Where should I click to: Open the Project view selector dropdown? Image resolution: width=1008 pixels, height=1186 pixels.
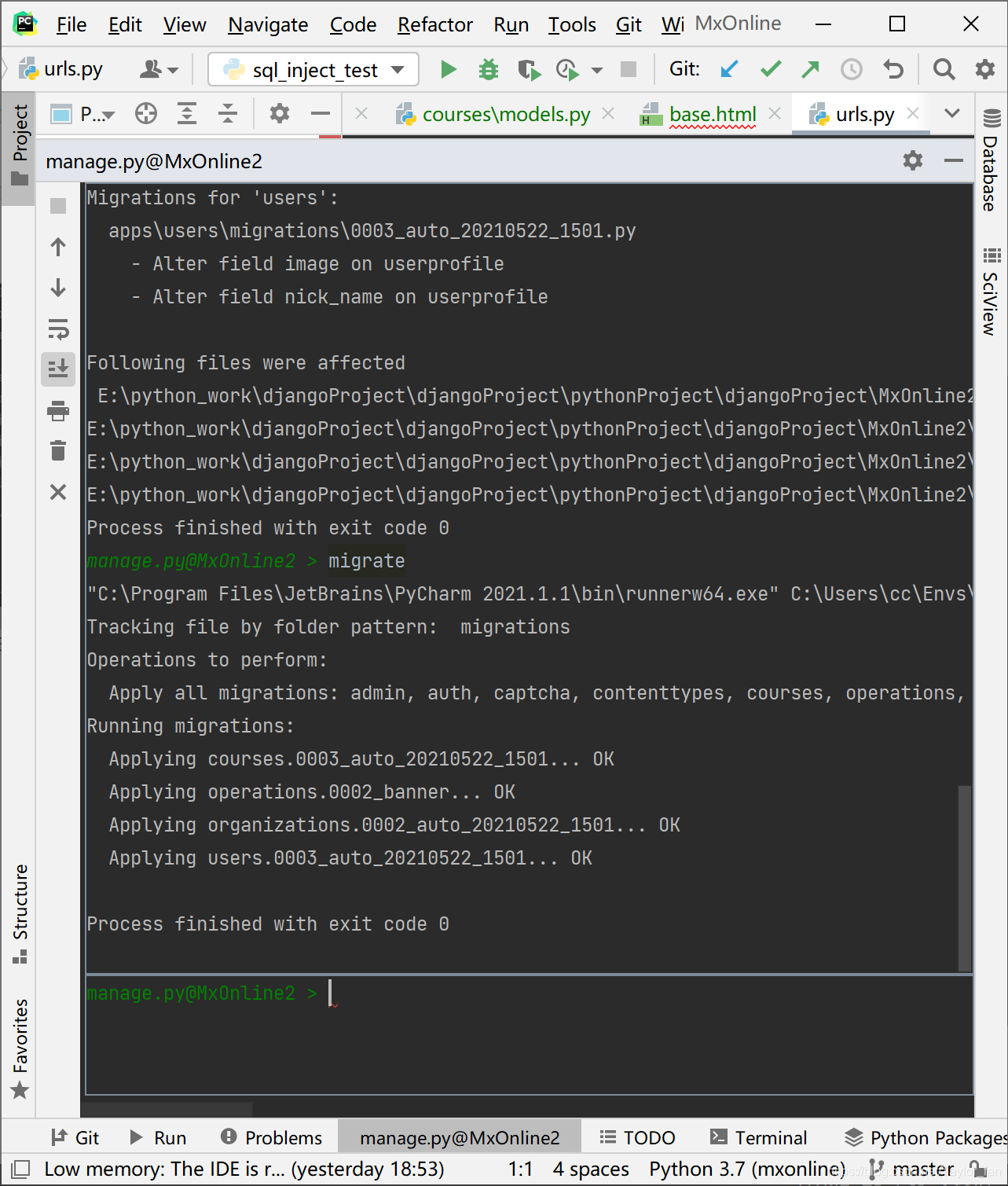[83, 114]
